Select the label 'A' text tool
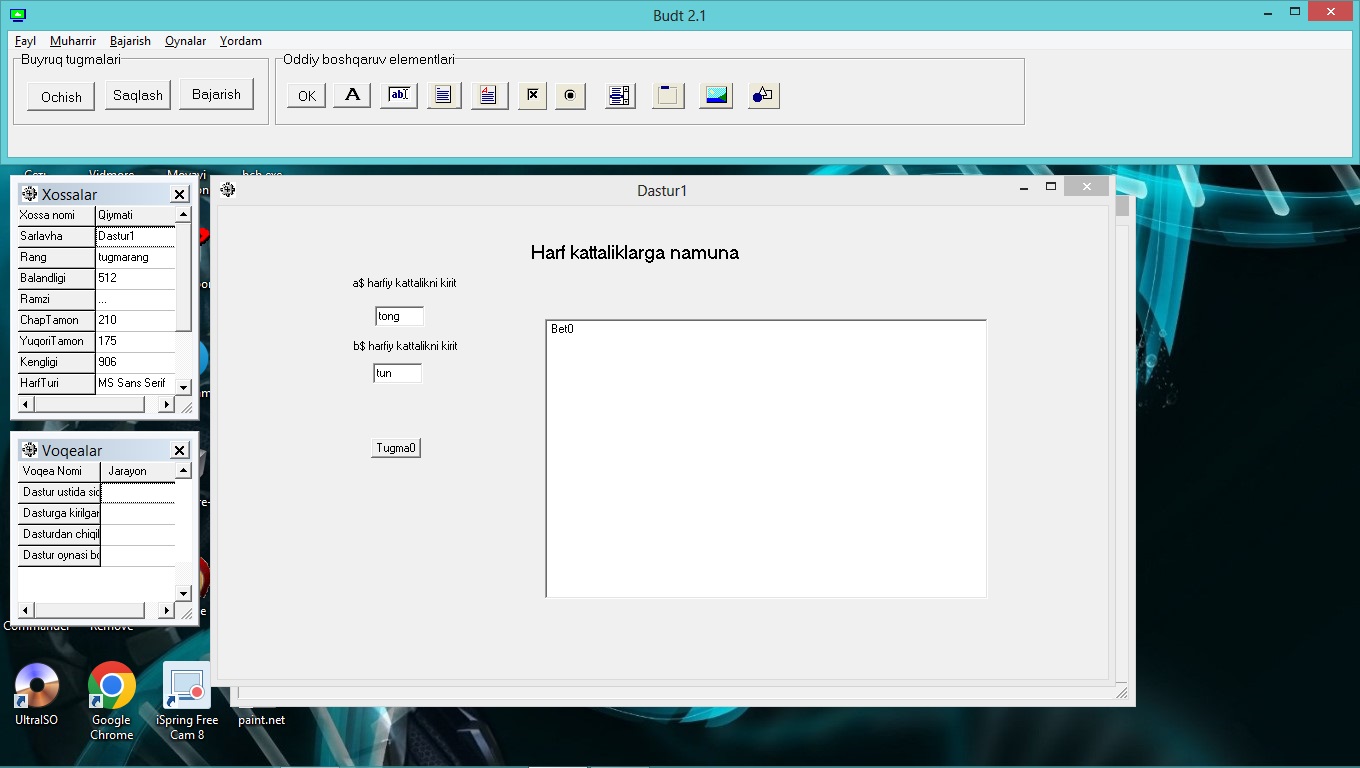The width and height of the screenshot is (1360, 768). [x=352, y=95]
